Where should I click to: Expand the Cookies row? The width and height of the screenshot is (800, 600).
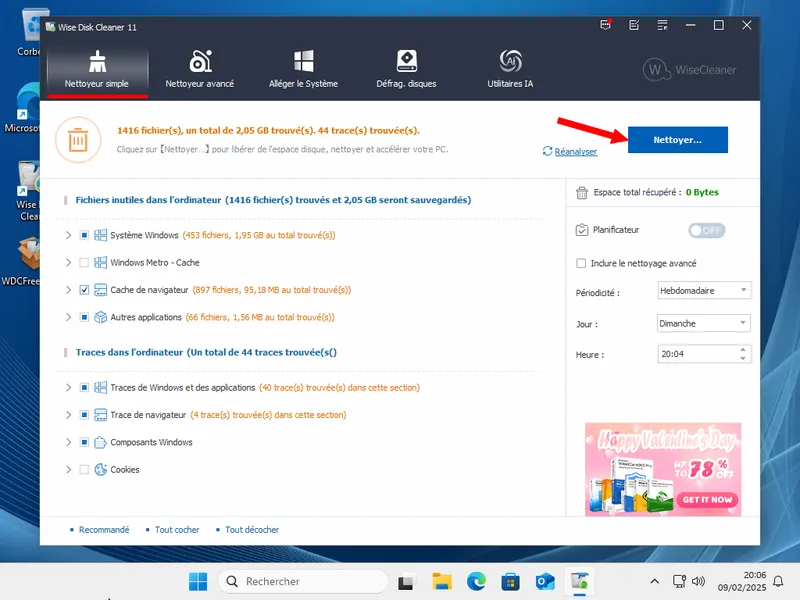[68, 469]
